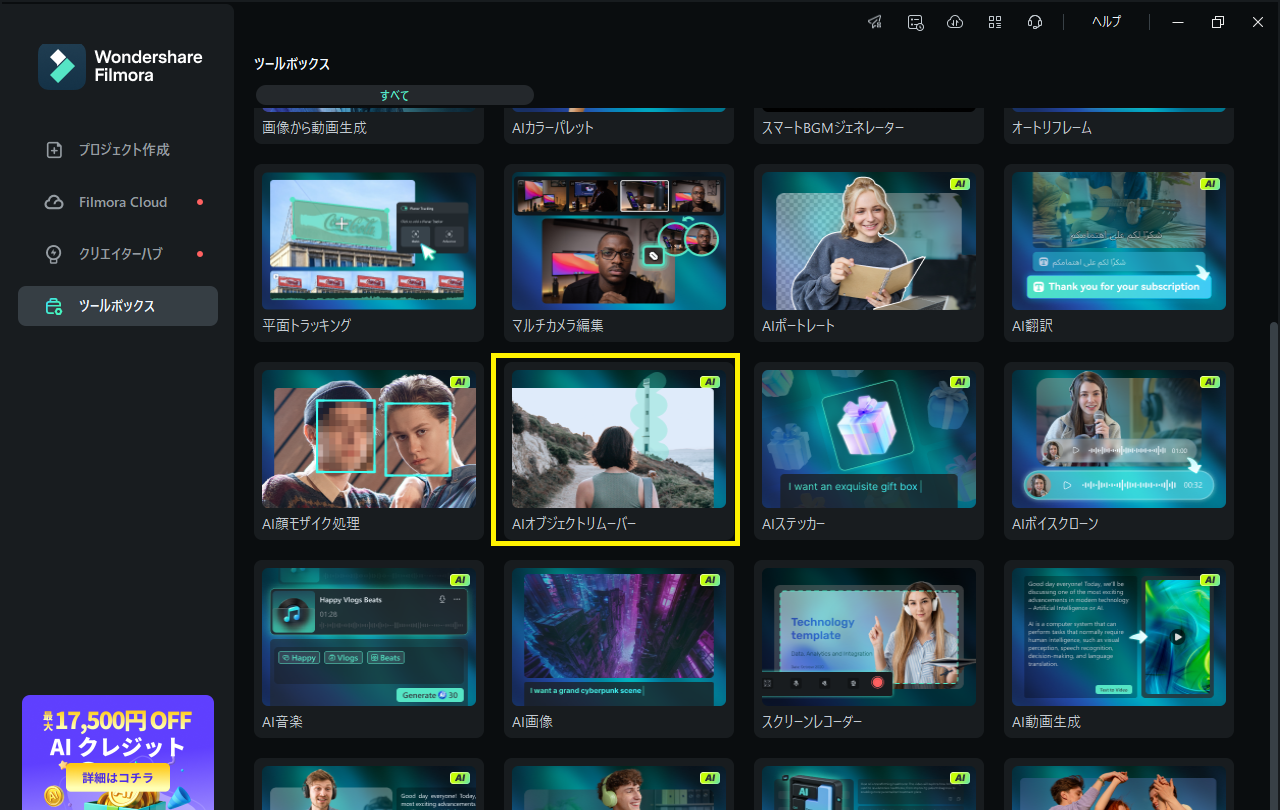Open the AIポートレート tool card
The width and height of the screenshot is (1280, 810).
(869, 253)
